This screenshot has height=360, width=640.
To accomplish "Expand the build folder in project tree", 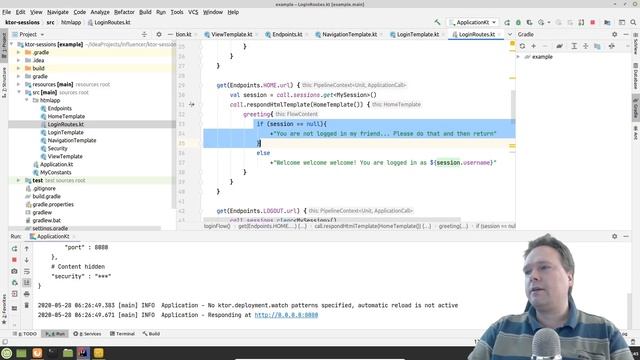I will (x=18, y=69).
